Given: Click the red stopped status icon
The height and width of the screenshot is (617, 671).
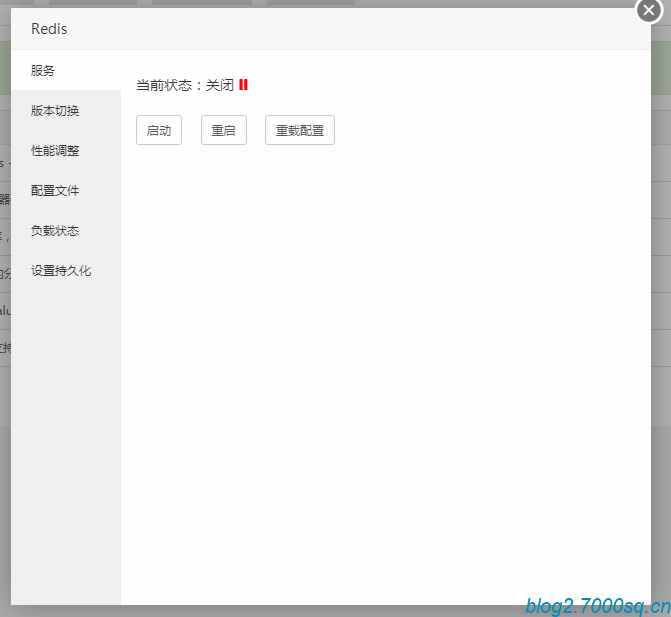Looking at the screenshot, I should pyautogui.click(x=243, y=85).
